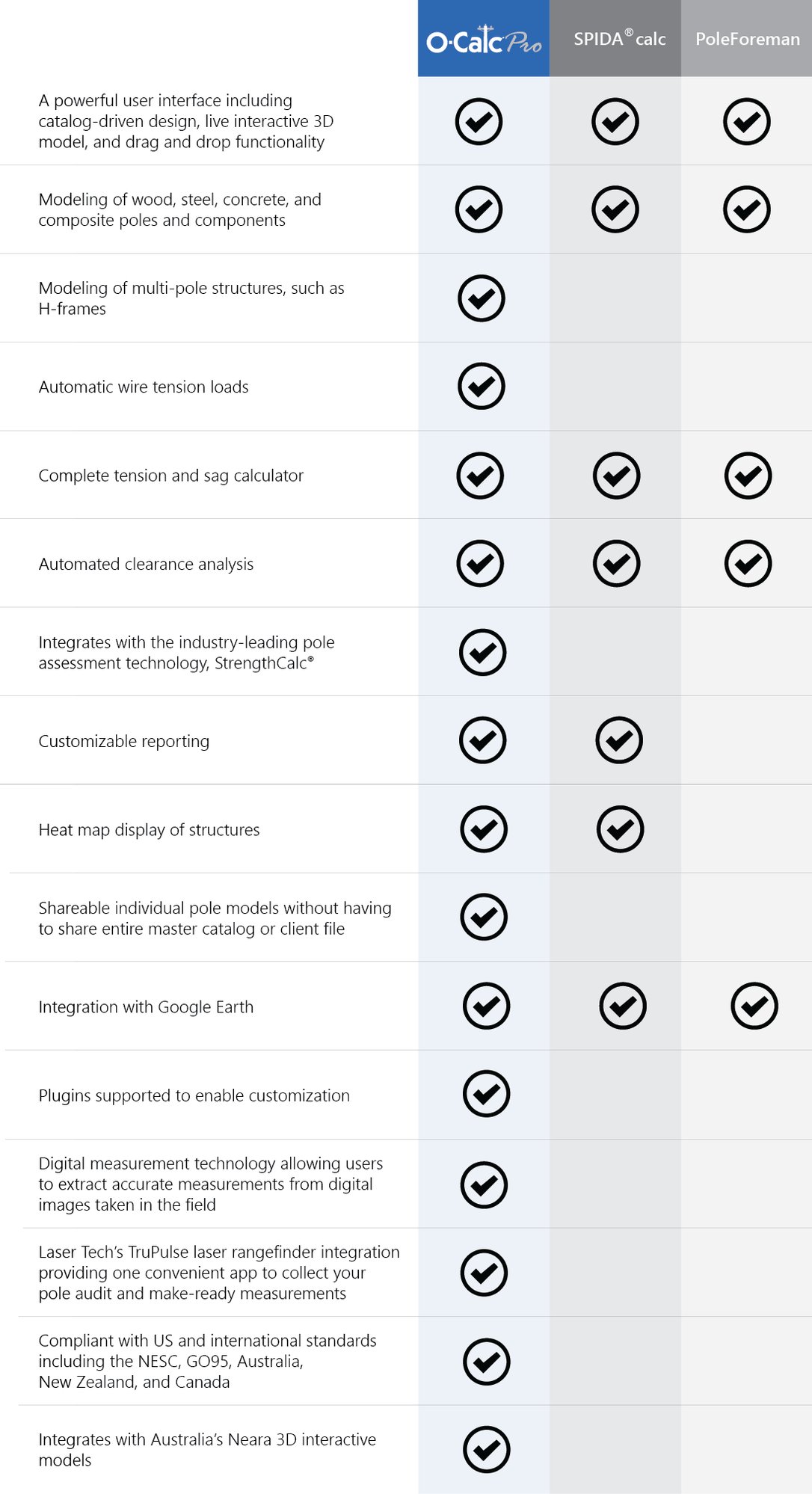
Task: Click PoleForeman checkmark for Google Earth integration
Action: [754, 1006]
